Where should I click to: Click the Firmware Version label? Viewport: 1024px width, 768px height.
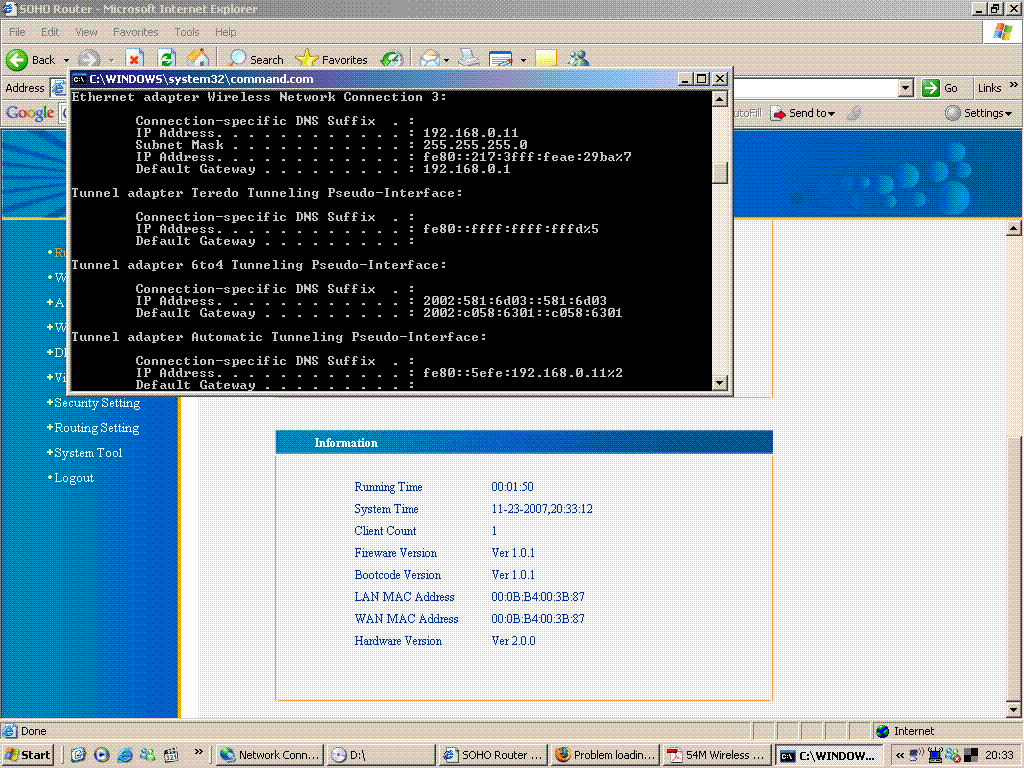pyautogui.click(x=395, y=553)
